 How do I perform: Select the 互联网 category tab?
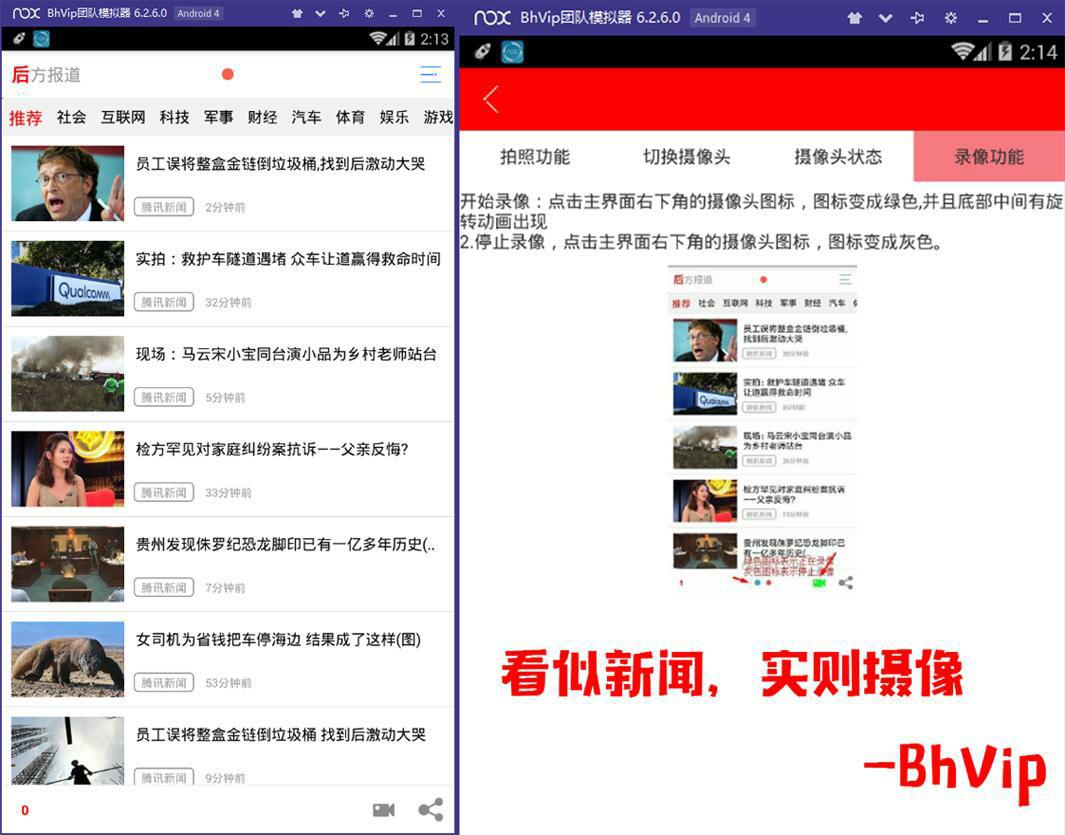[x=123, y=117]
